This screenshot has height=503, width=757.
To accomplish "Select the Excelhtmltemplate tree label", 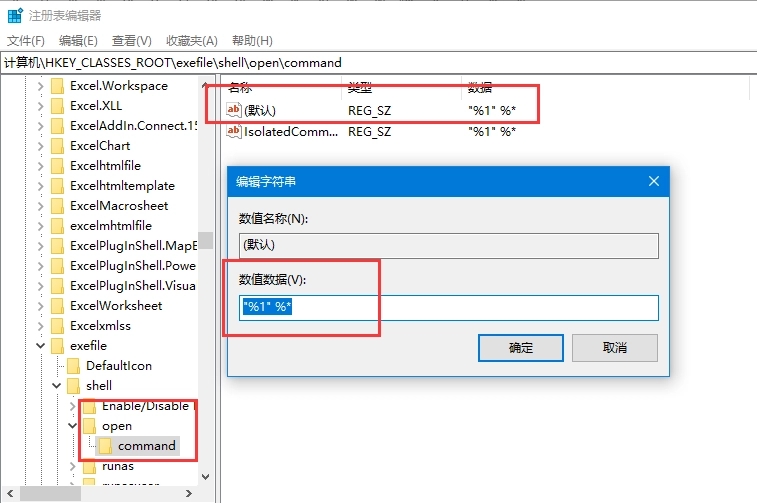I will pos(122,186).
